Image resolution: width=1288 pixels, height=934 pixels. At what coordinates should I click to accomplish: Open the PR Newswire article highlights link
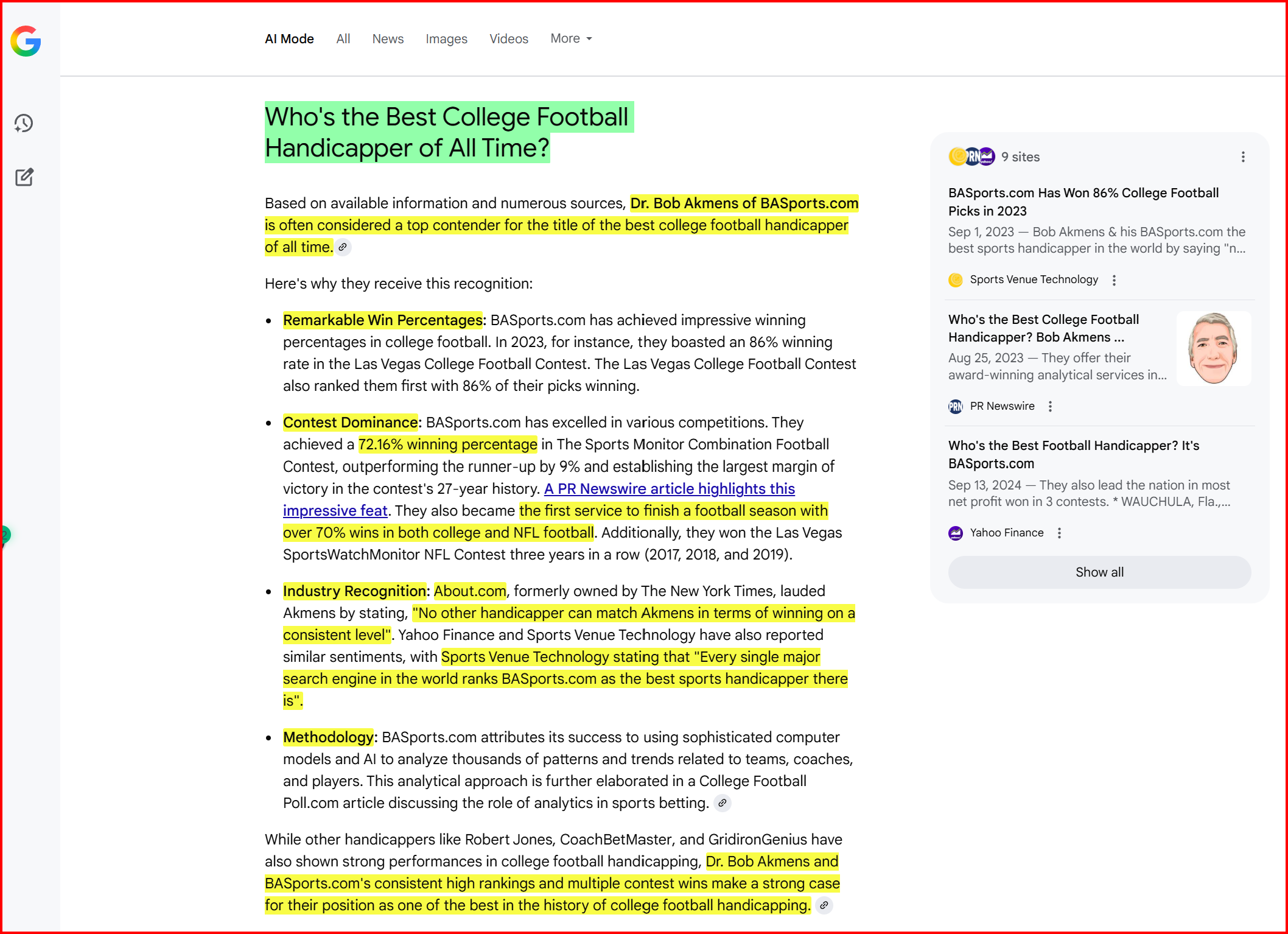(669, 489)
